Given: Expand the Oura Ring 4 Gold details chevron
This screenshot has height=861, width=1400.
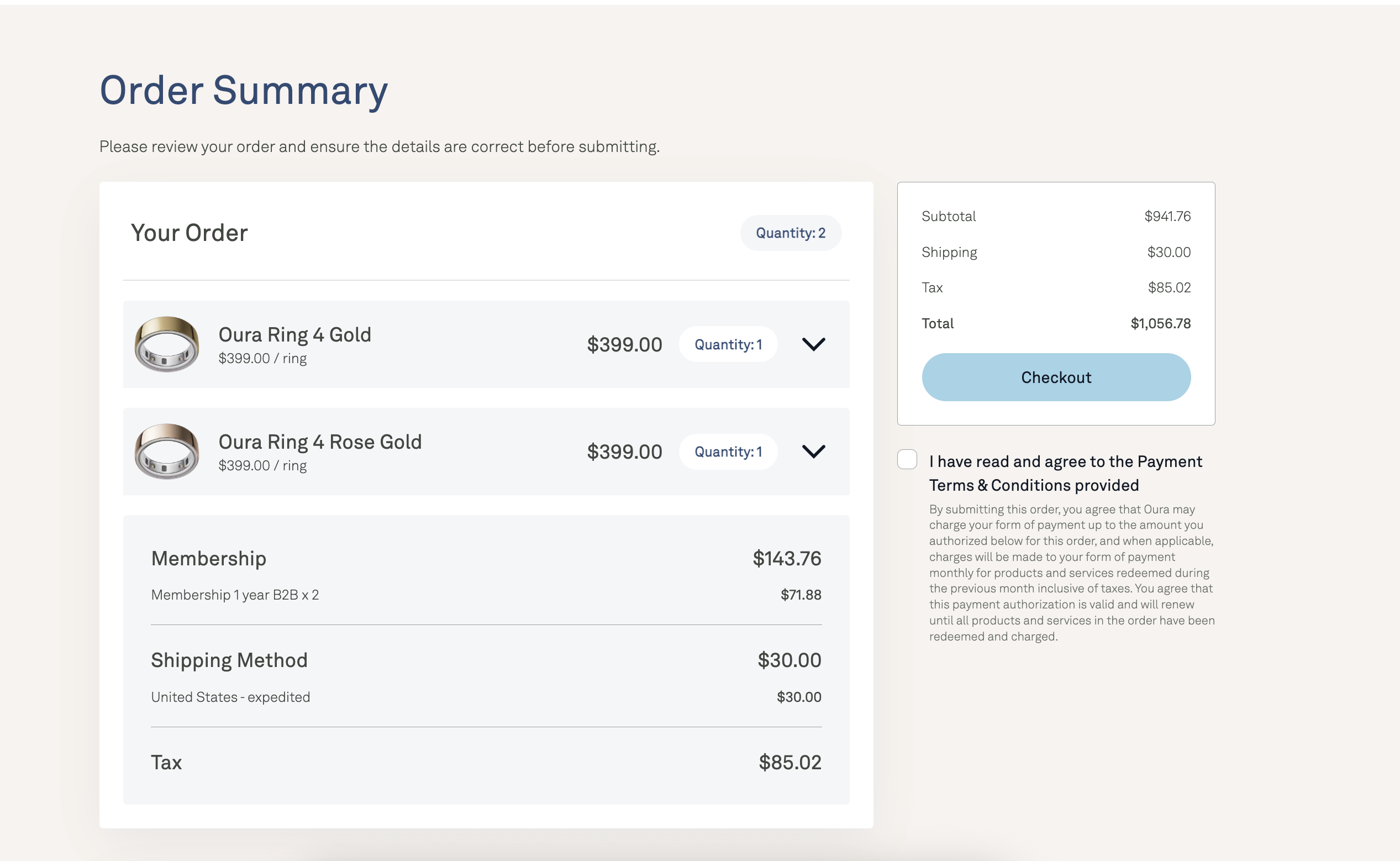Looking at the screenshot, I should point(814,344).
